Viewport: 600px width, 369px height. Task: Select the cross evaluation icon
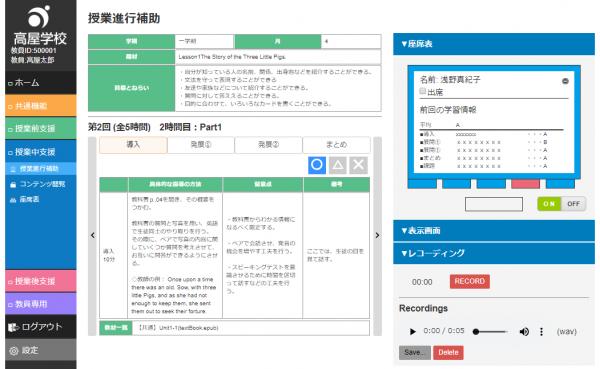pyautogui.click(x=358, y=165)
